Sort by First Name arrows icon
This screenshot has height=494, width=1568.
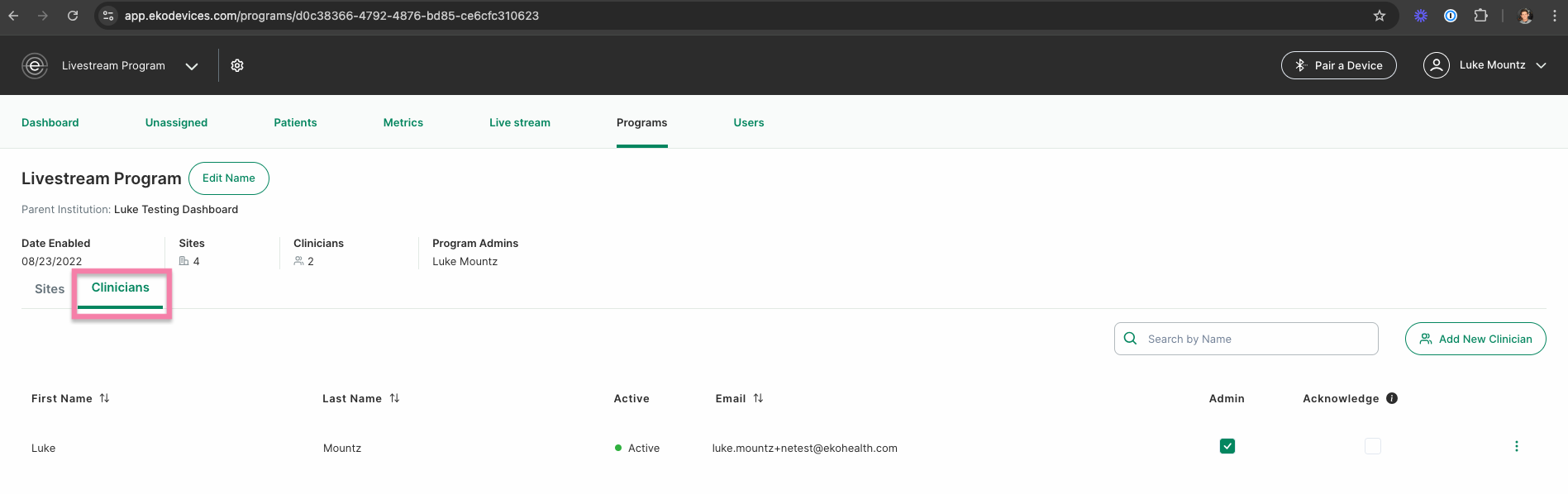[104, 398]
